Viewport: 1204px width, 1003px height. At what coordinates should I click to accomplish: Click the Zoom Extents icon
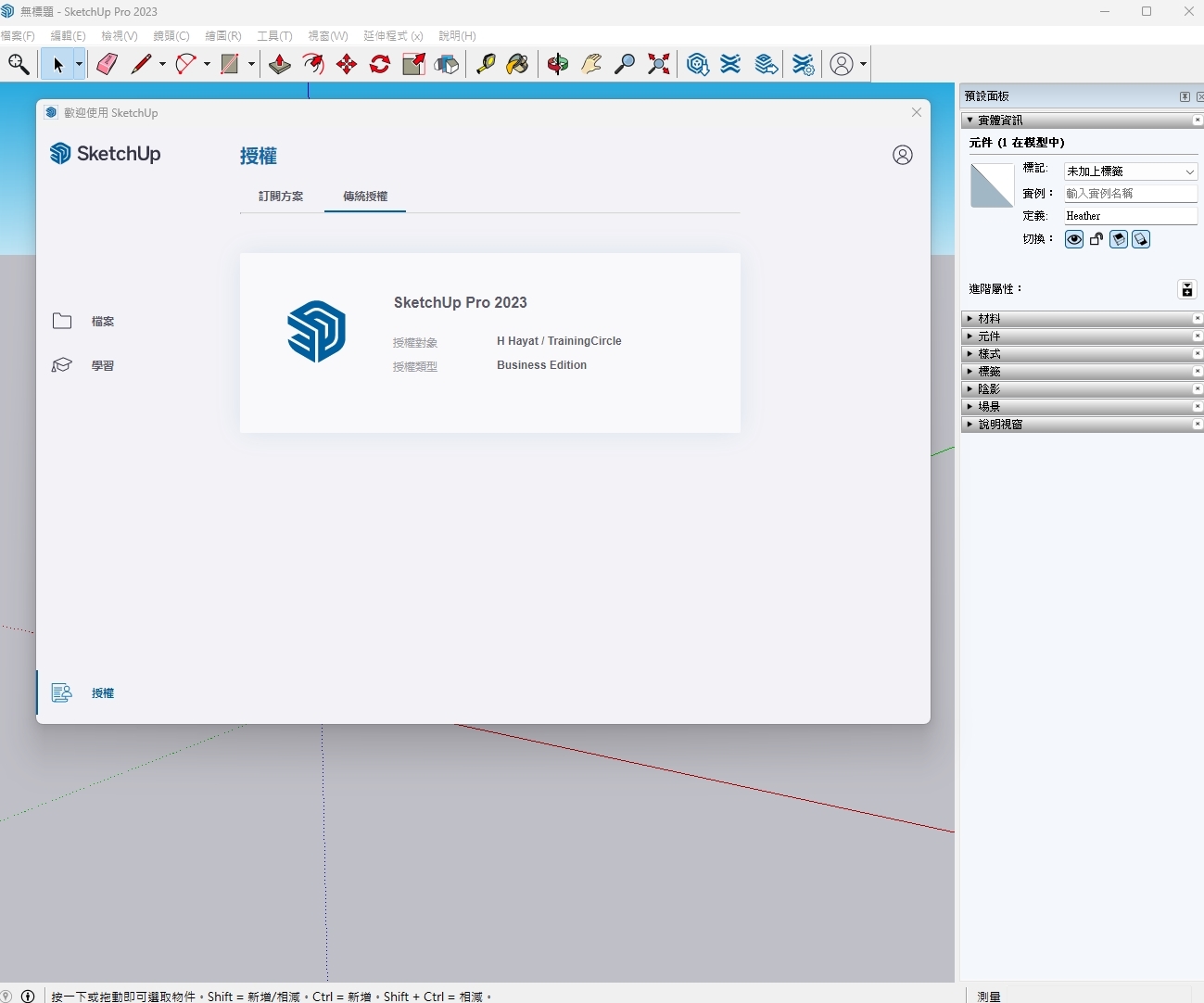(x=659, y=64)
